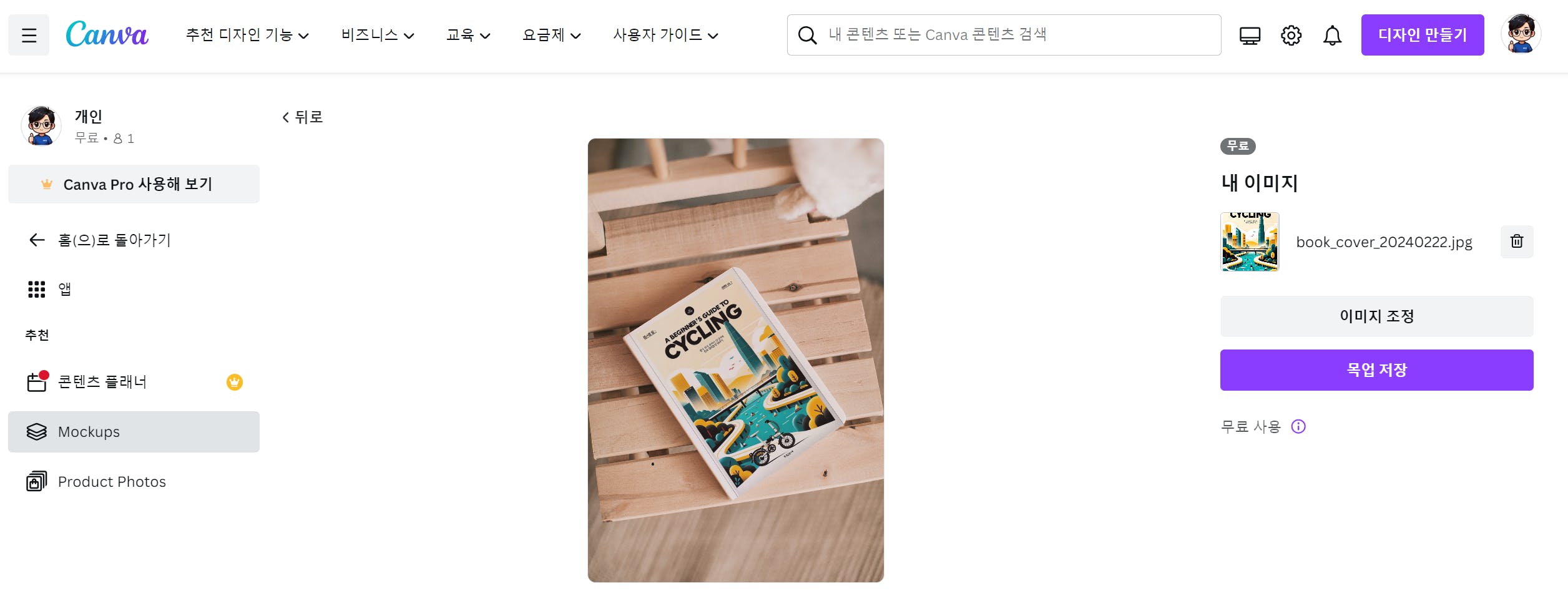Delete book_cover_20240222.jpg with trash icon
The width and height of the screenshot is (1568, 596).
coord(1517,242)
